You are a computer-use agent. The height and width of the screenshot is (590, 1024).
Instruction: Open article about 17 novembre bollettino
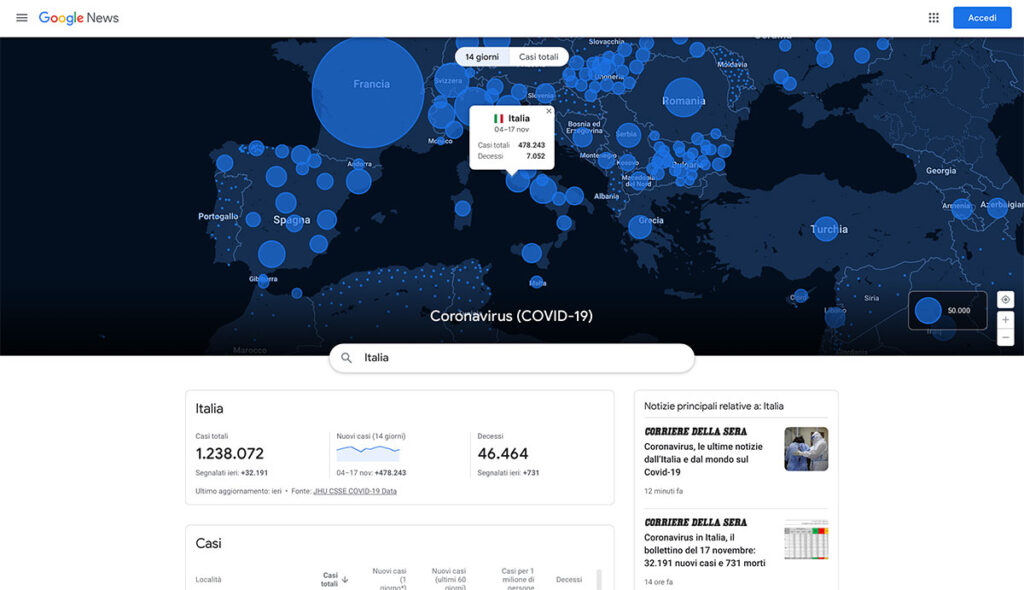tap(705, 550)
